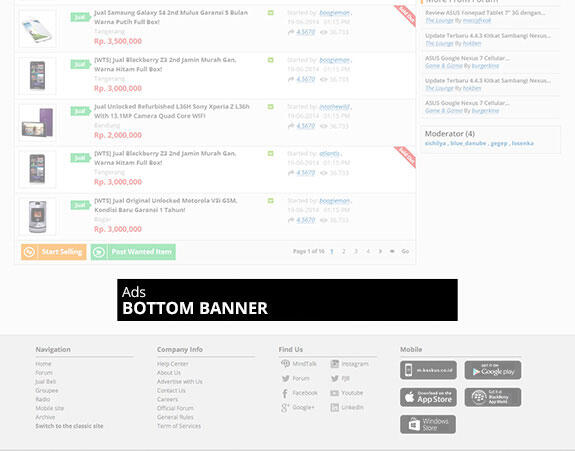575x451 pixels.
Task: Open Advertise with Us link
Action: pyautogui.click(x=180, y=381)
